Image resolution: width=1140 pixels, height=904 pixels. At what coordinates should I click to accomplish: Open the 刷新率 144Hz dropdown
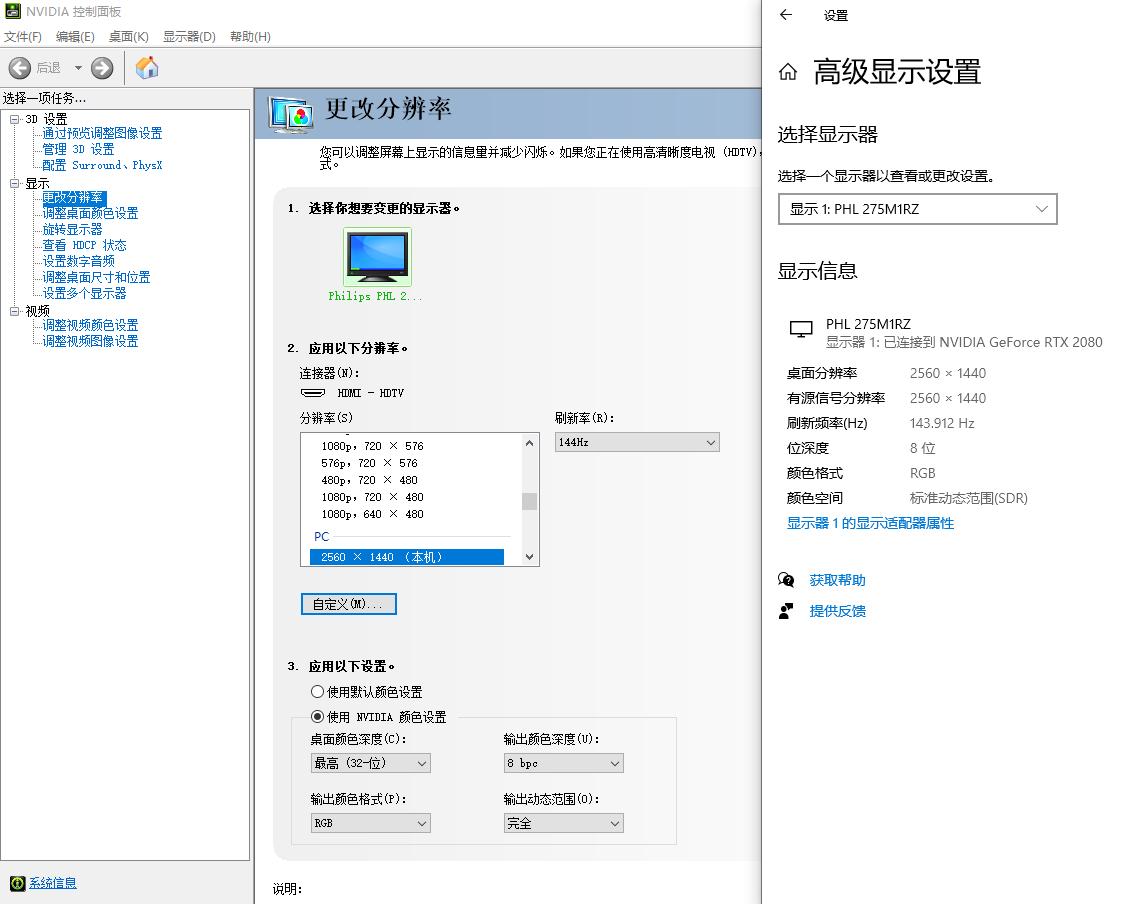click(637, 442)
